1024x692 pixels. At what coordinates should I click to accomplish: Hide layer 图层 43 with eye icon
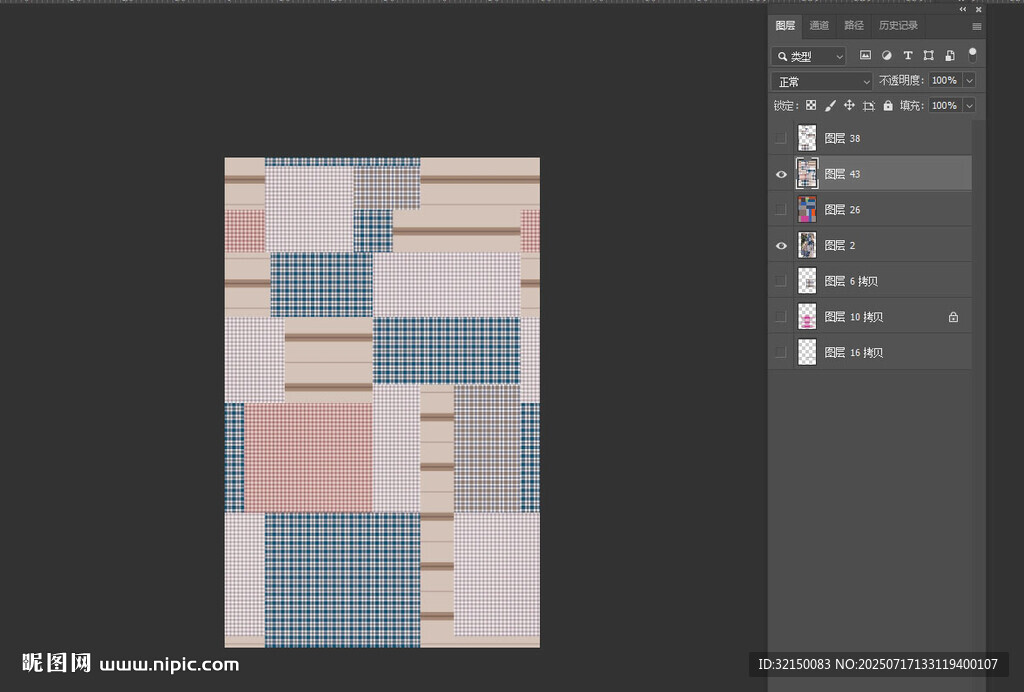pyautogui.click(x=781, y=174)
